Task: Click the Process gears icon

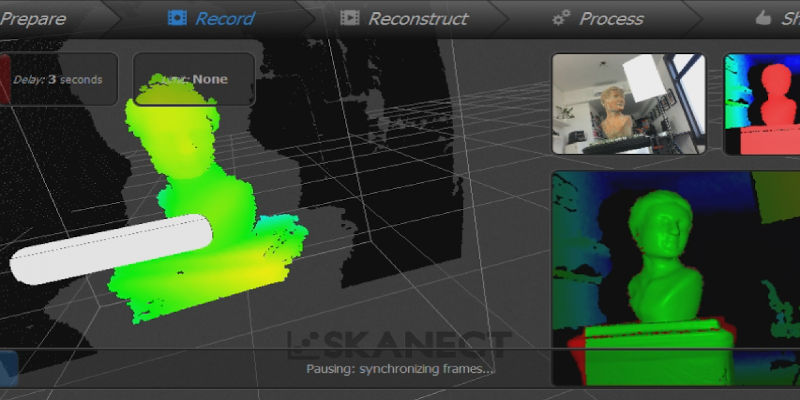Action: (x=560, y=19)
